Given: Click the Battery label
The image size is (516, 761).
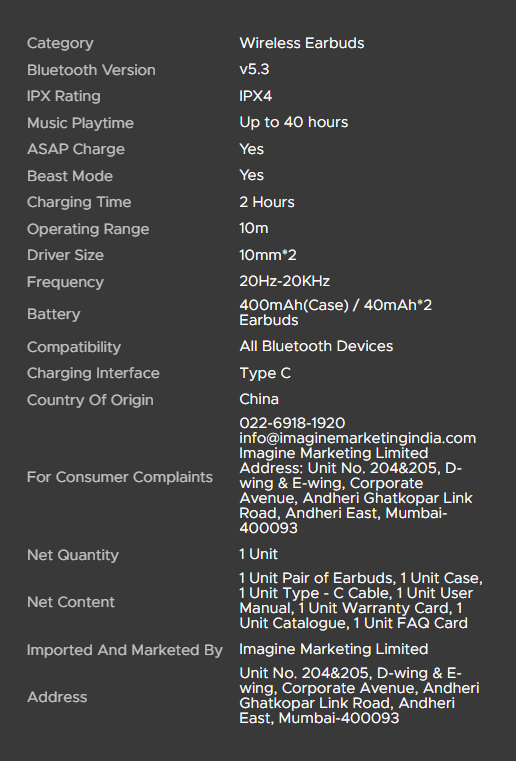Looking at the screenshot, I should [53, 314].
